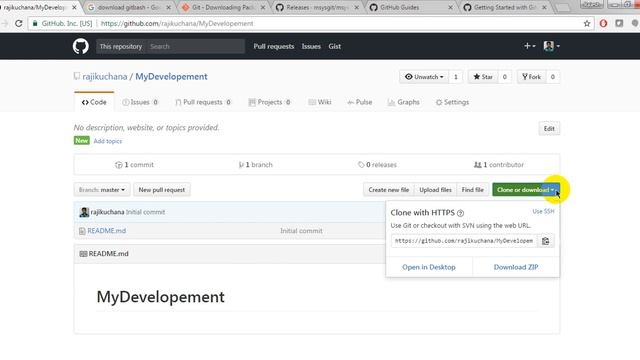Click the Initial commit message beside rajikuchana

click(145, 212)
